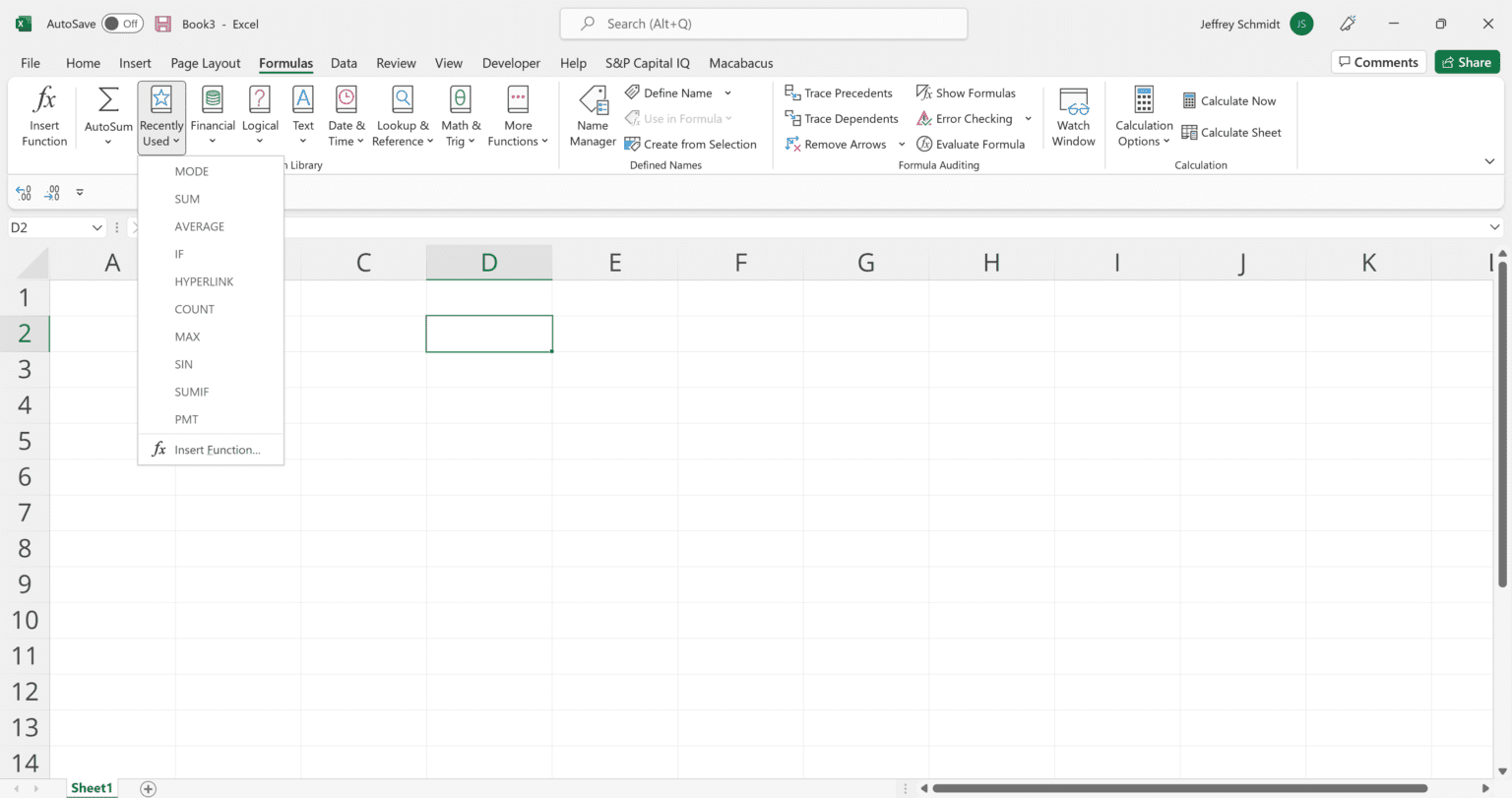Screen dimensions: 1512x798
Task: Click the Share button
Action: [x=1467, y=61]
